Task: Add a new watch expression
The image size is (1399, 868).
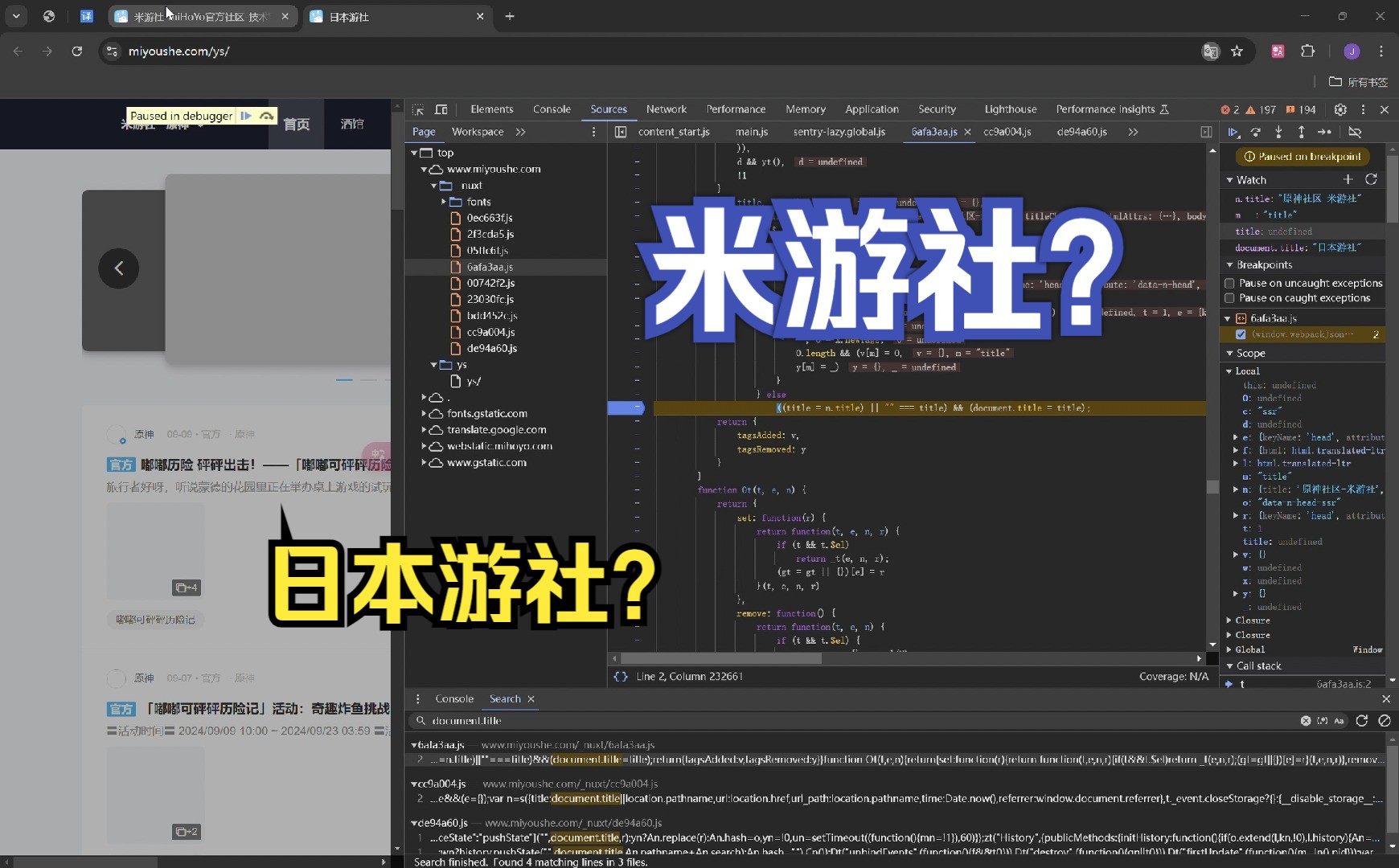Action: tap(1348, 179)
